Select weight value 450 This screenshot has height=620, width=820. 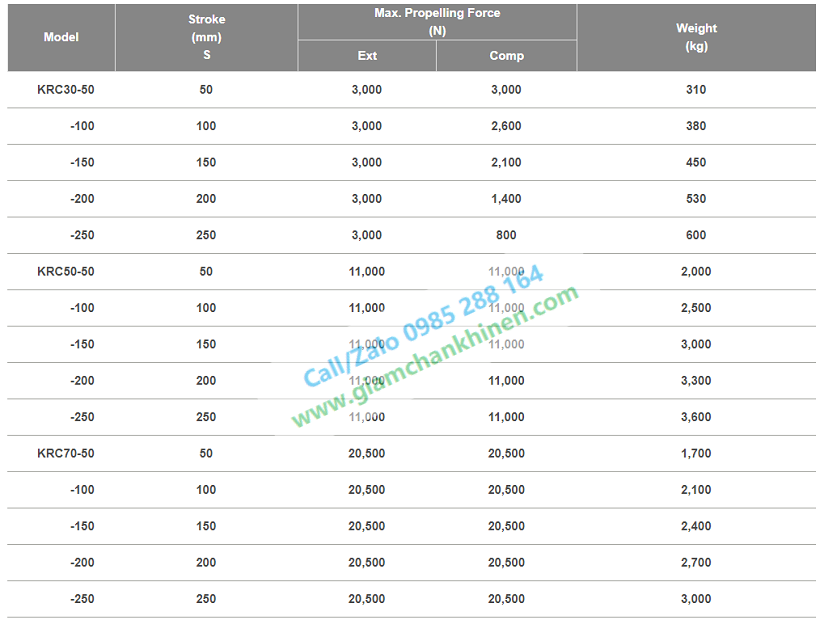click(x=696, y=163)
